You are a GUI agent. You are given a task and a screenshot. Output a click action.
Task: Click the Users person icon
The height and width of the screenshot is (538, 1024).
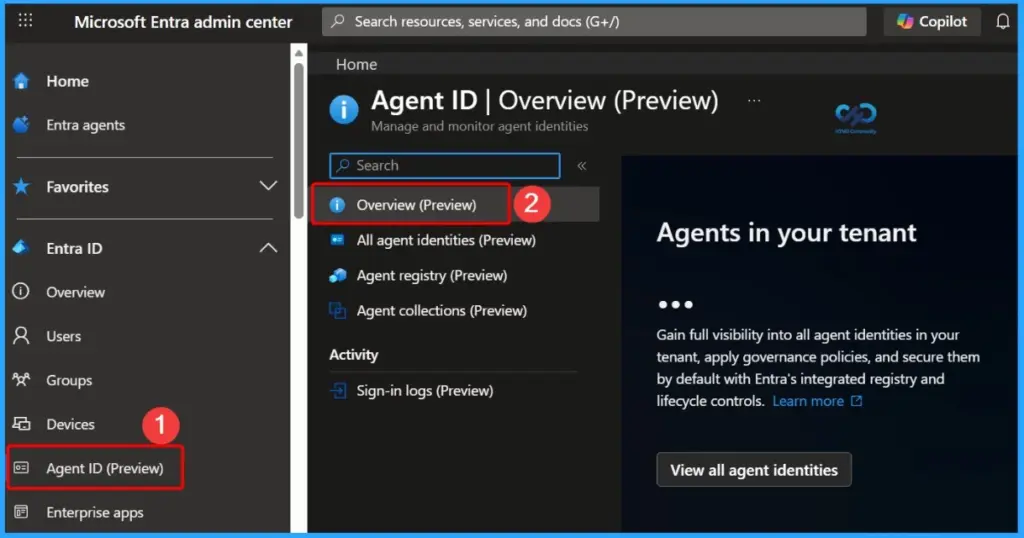(21, 336)
